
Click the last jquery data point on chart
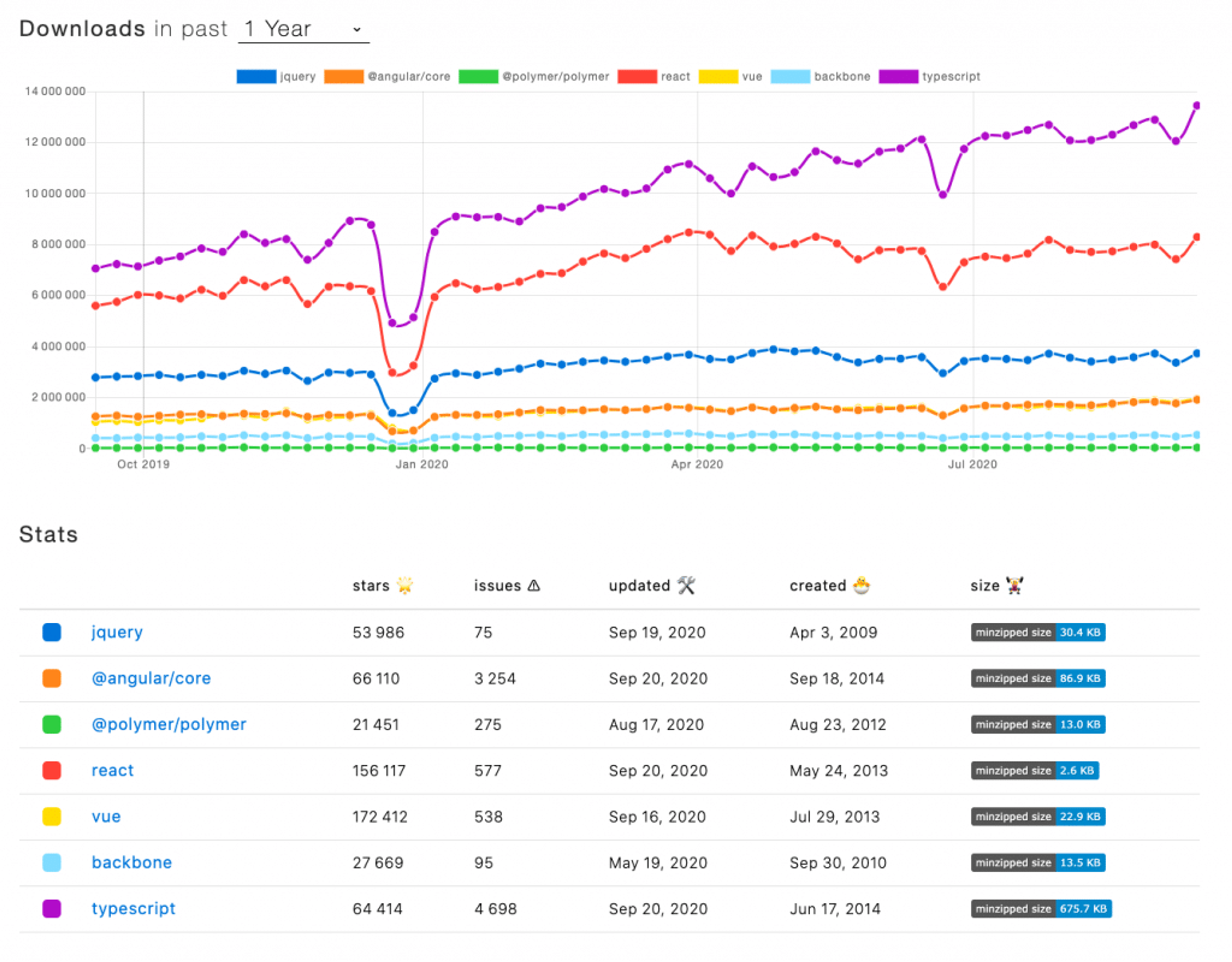pyautogui.click(x=1196, y=354)
